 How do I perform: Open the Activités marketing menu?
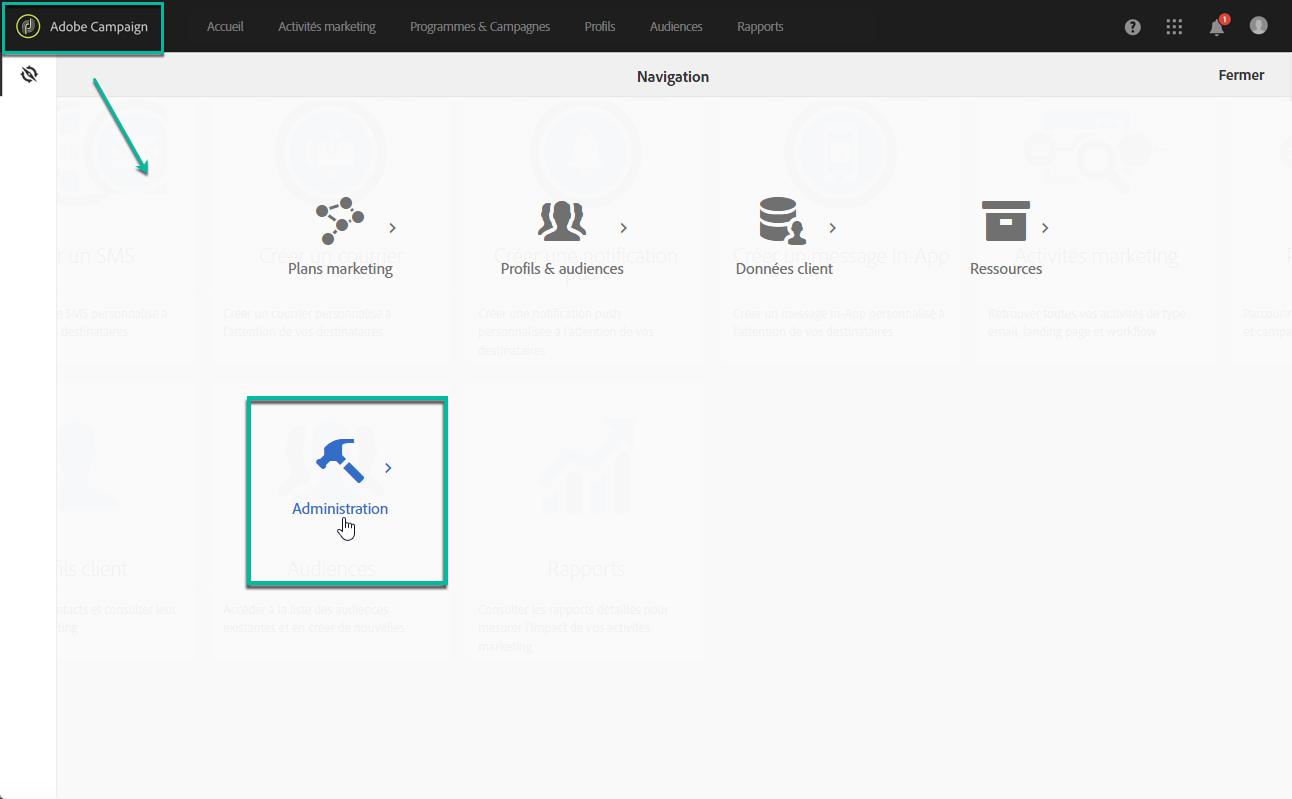(x=327, y=27)
